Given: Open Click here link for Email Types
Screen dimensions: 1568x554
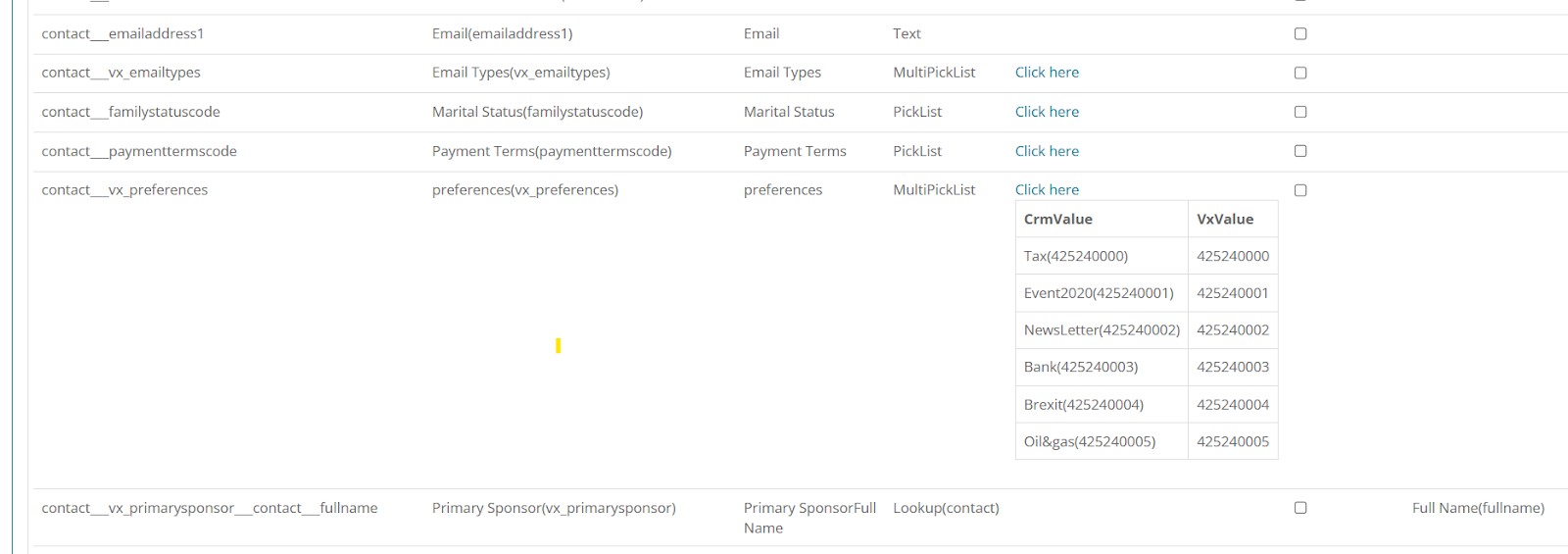Looking at the screenshot, I should click(x=1047, y=73).
